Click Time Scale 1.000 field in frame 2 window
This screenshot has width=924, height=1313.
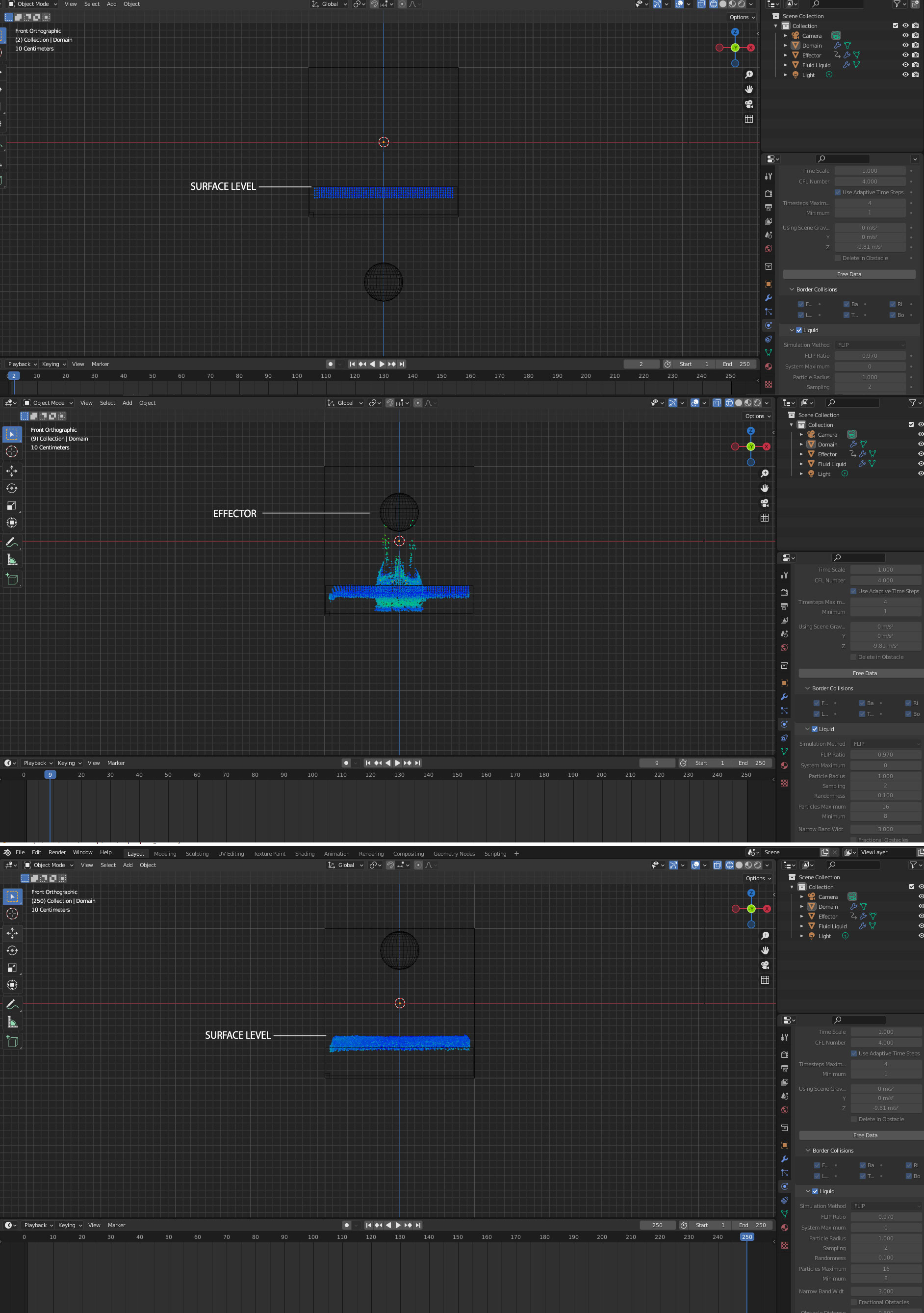(870, 170)
